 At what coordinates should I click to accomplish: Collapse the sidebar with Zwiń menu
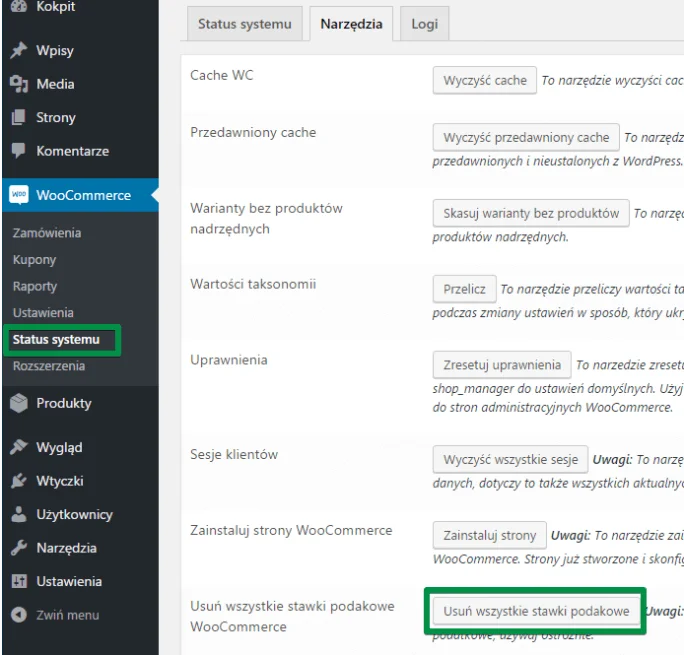(55, 615)
